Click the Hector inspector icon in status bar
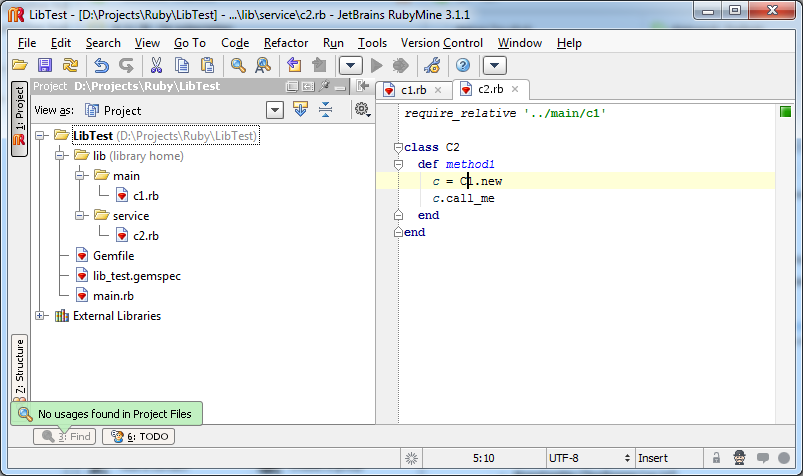This screenshot has height=476, width=803. point(739,458)
